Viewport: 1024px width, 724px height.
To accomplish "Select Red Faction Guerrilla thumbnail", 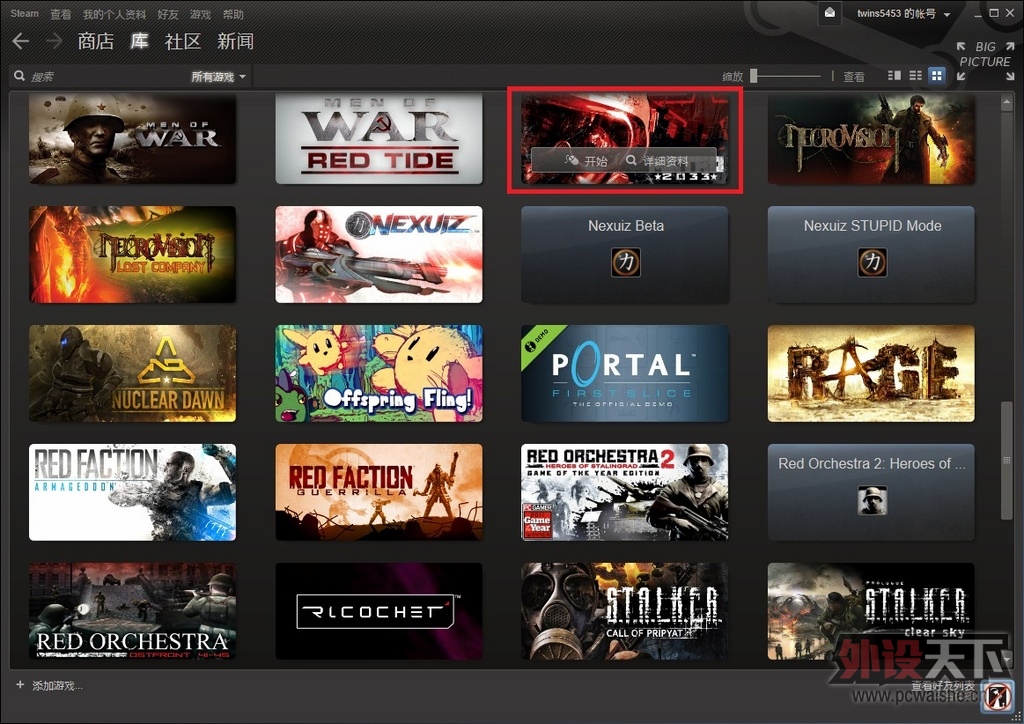I will (379, 492).
